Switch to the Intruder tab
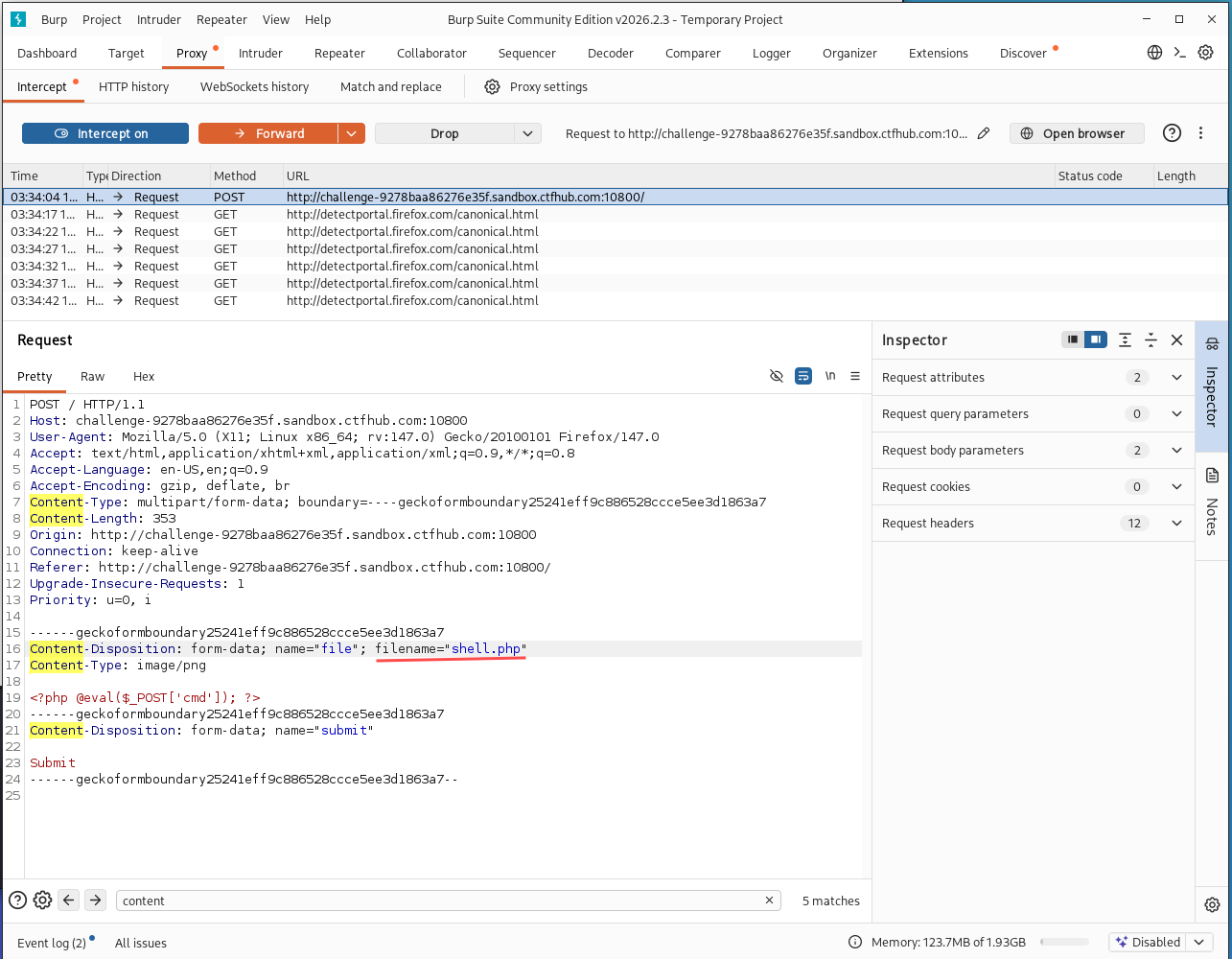Screen dimensions: 1232x959 point(261,53)
